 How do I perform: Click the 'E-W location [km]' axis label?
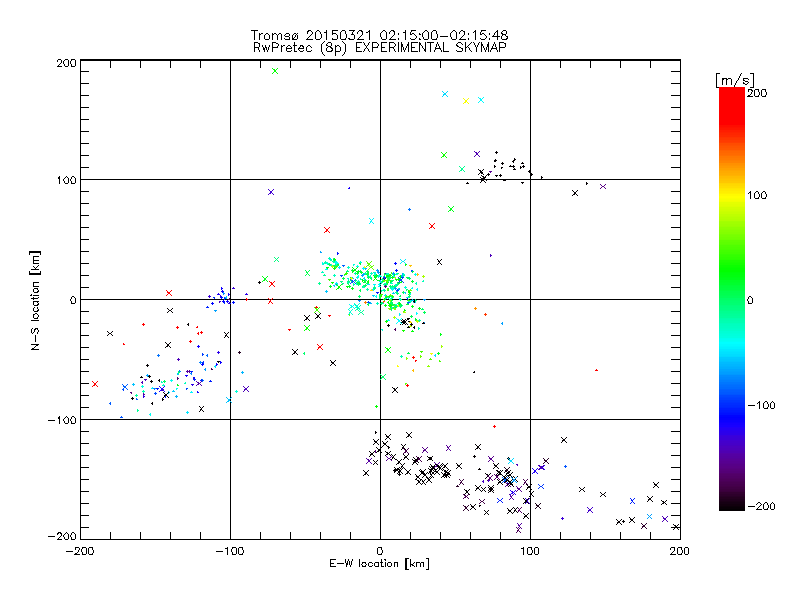[379, 563]
